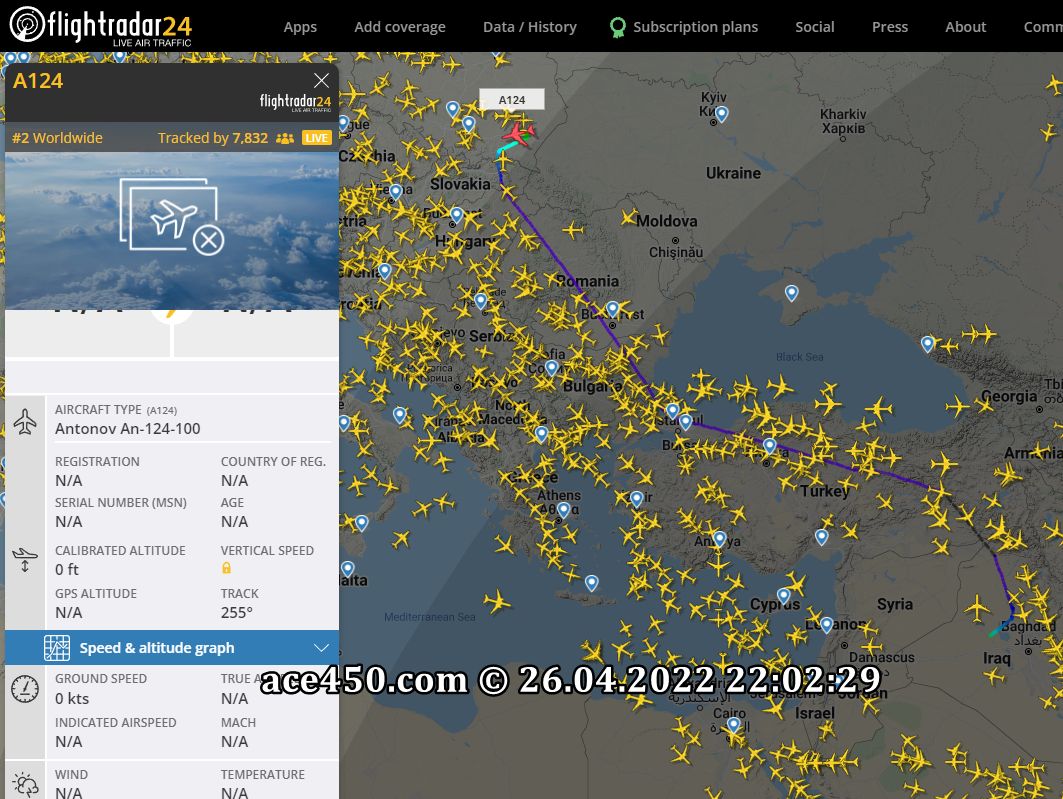Click the red A124 aircraft icon

(x=519, y=134)
